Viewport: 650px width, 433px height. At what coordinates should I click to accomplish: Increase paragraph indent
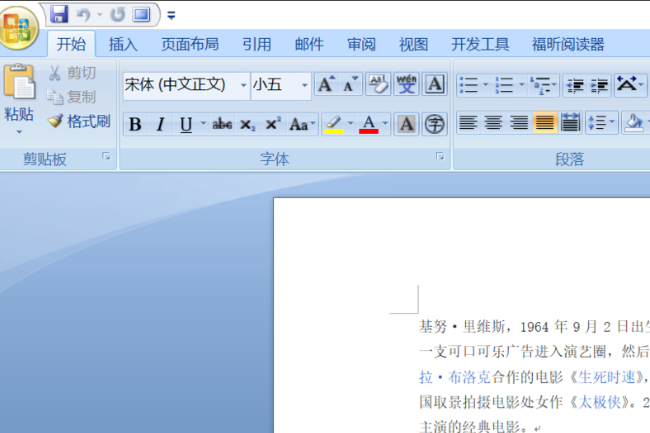click(x=599, y=85)
